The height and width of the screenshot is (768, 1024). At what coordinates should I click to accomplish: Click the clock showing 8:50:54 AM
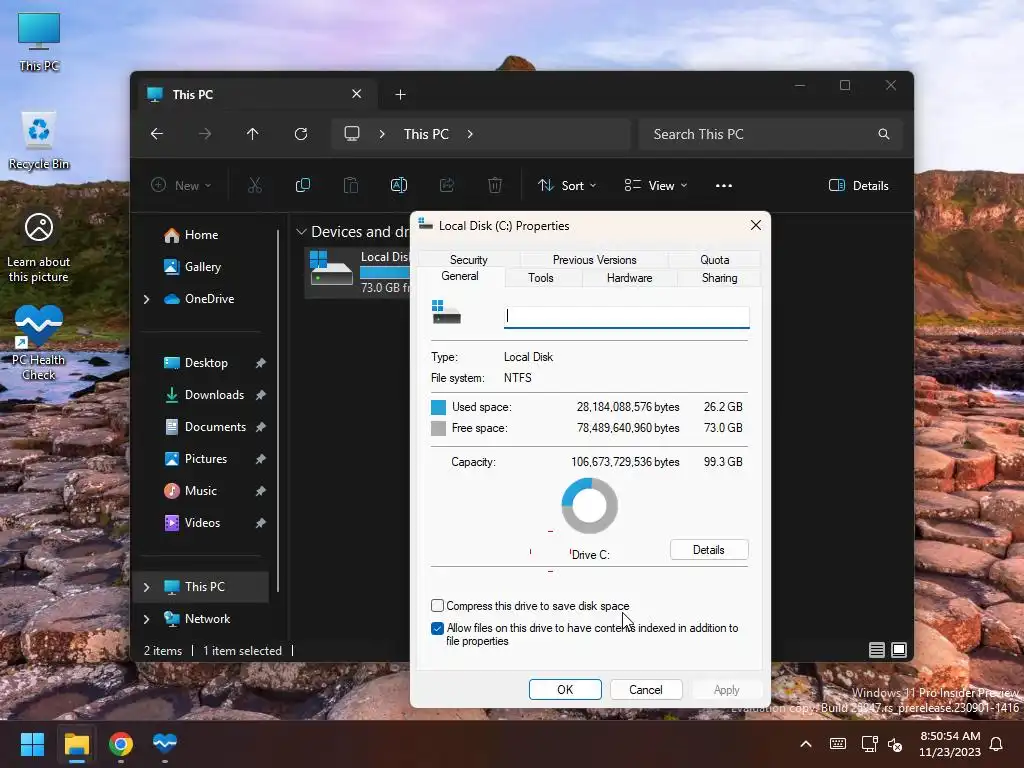click(950, 736)
